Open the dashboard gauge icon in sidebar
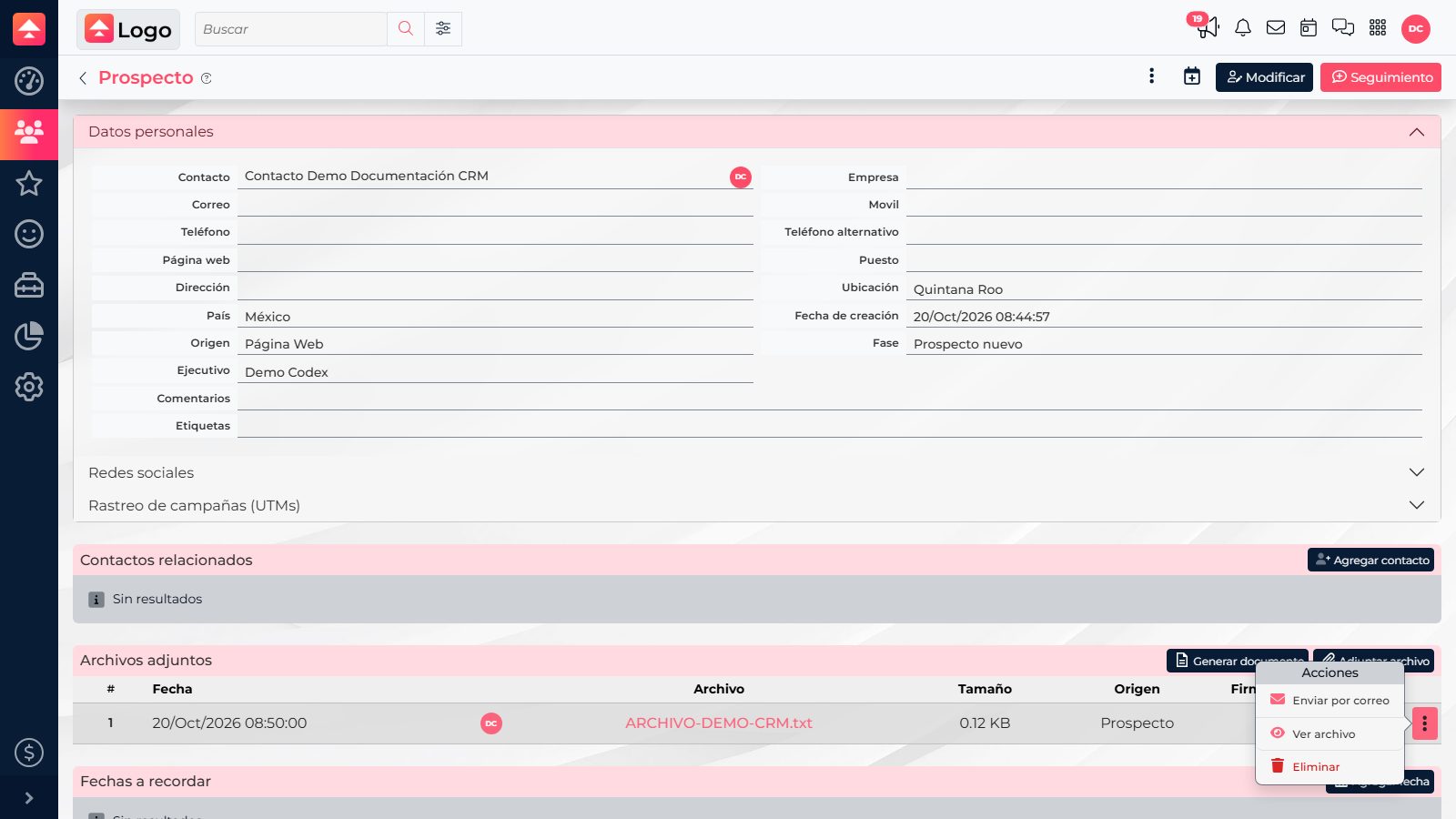1456x819 pixels. (x=29, y=81)
